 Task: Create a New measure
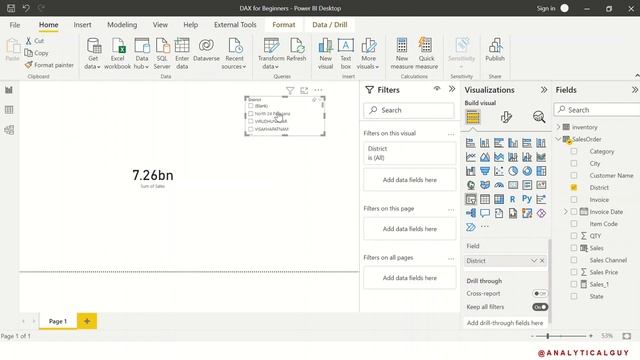coord(402,53)
